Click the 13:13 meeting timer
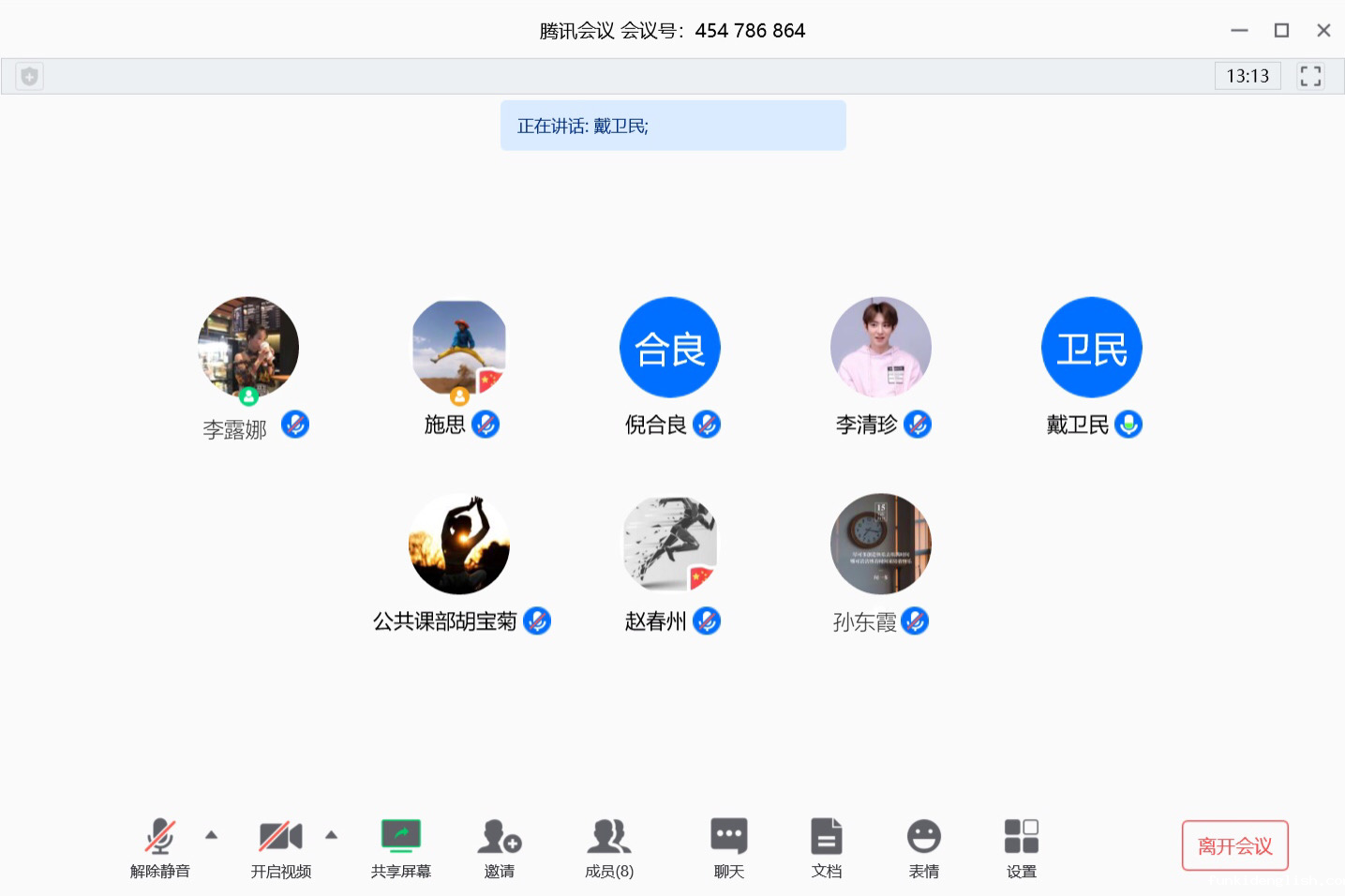 click(x=1247, y=76)
